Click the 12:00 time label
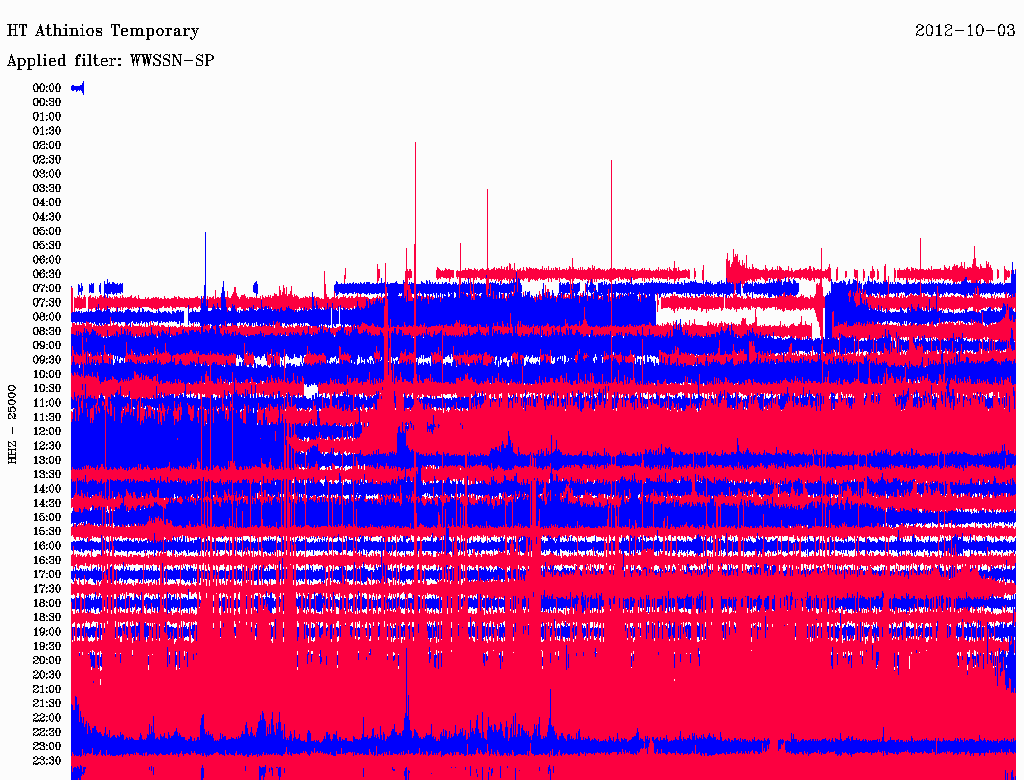The image size is (1024, 780). 47,431
